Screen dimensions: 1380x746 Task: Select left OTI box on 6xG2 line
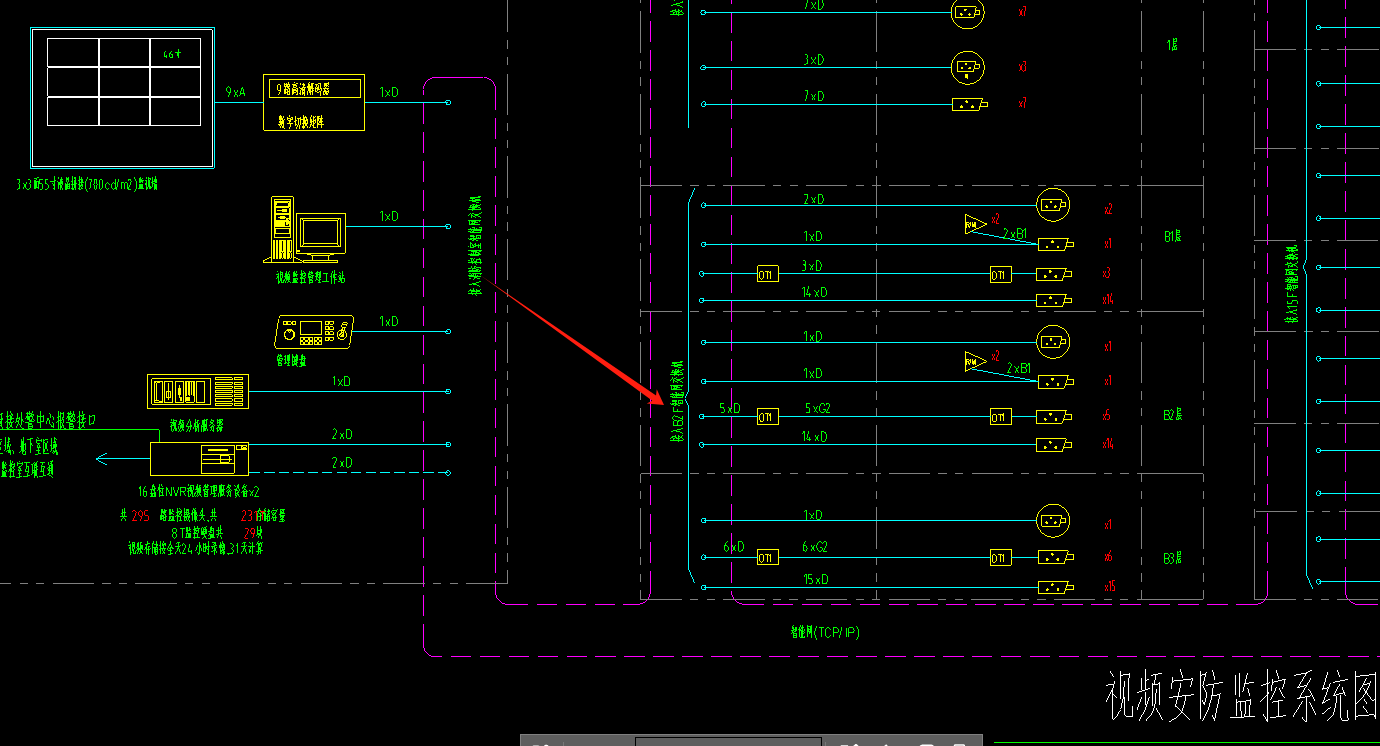pyautogui.click(x=767, y=557)
